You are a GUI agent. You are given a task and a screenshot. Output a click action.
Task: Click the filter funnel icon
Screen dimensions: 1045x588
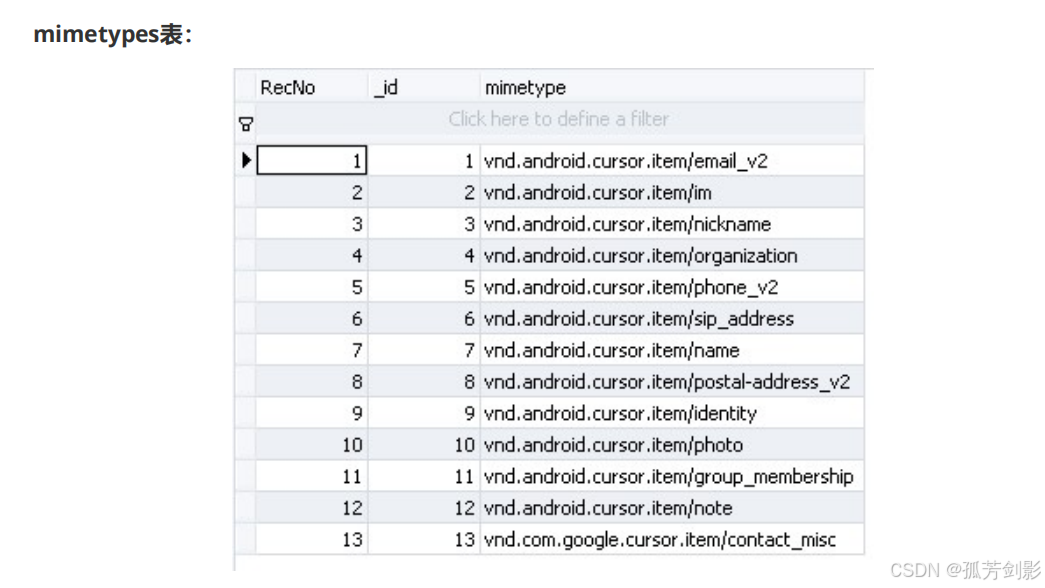pos(245,125)
